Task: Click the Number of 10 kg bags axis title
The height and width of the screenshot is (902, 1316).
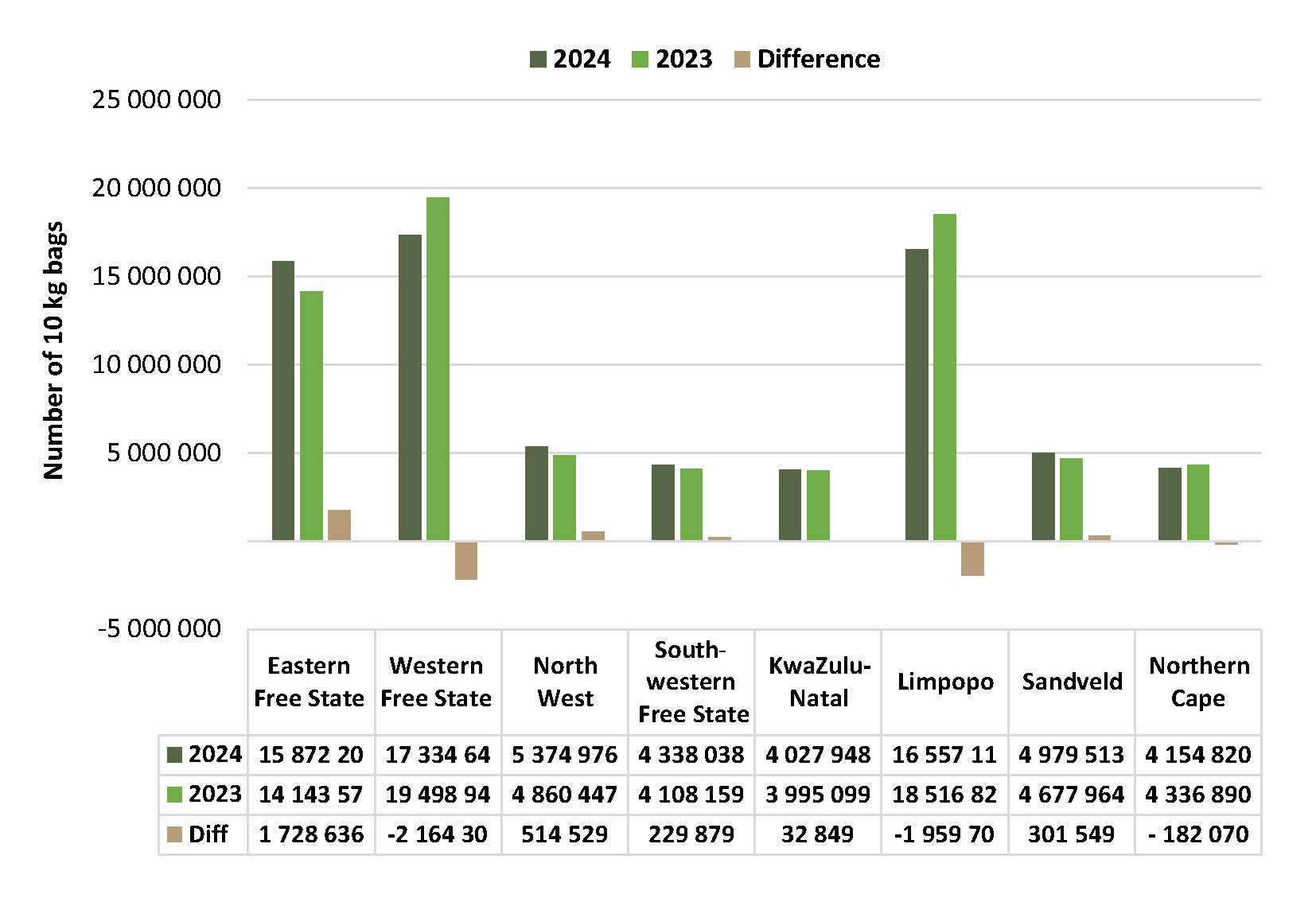Action: pos(53,351)
